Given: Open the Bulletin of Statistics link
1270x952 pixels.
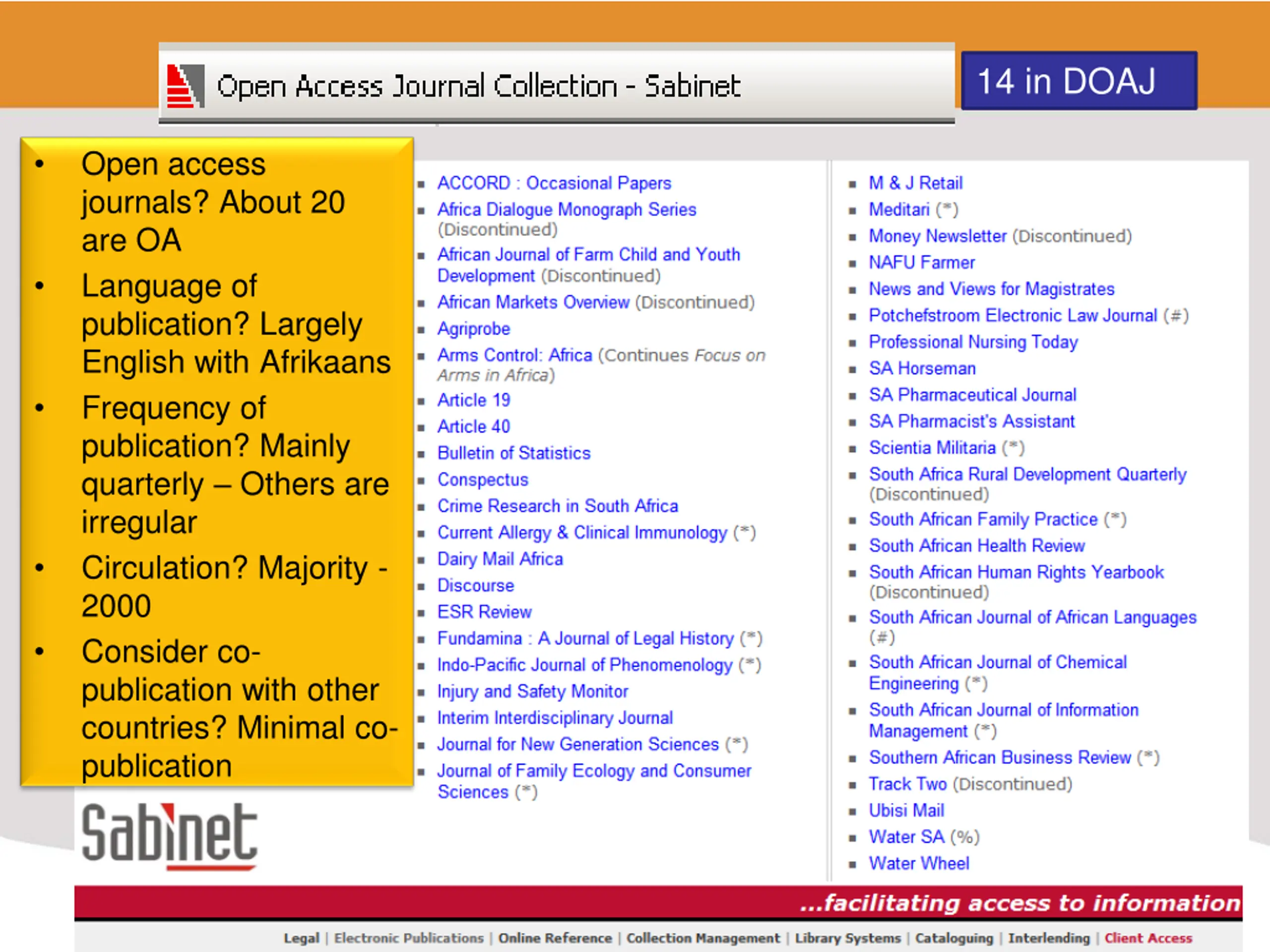Looking at the screenshot, I should tap(514, 453).
